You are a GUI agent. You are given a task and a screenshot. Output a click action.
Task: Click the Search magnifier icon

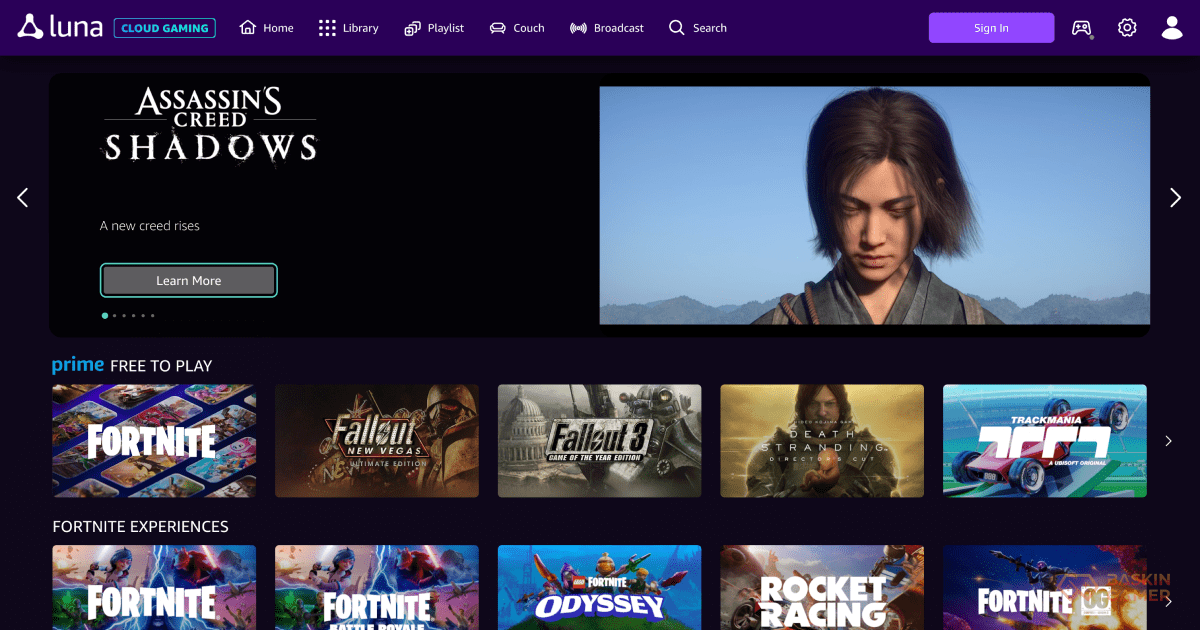[677, 28]
